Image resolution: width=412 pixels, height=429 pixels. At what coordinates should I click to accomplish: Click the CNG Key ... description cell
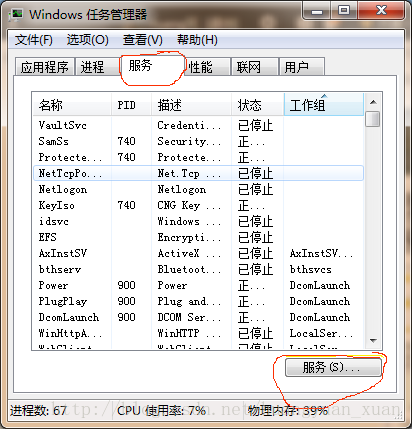189,205
